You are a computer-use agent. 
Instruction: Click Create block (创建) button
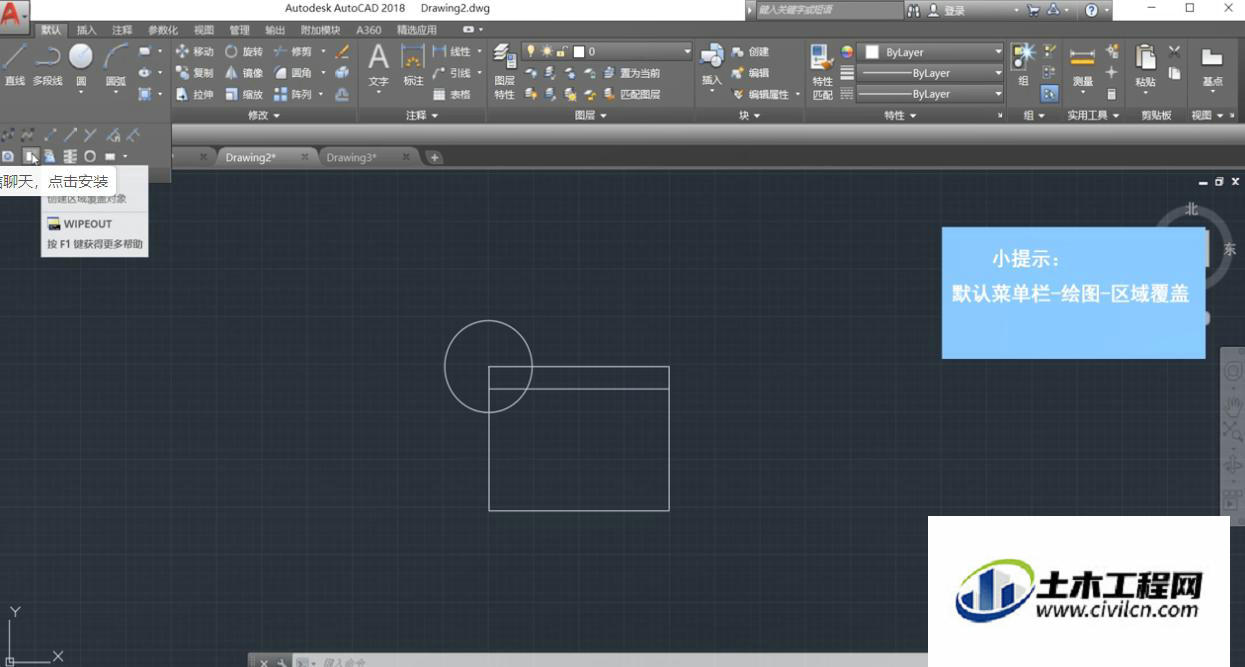coord(751,51)
